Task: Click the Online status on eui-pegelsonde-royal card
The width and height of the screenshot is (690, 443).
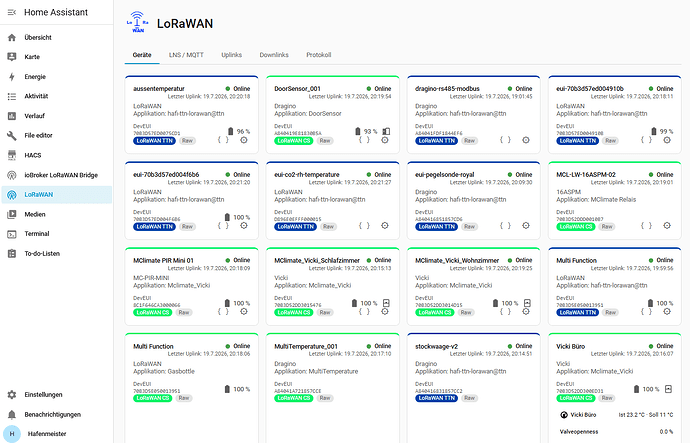Action: [x=520, y=175]
